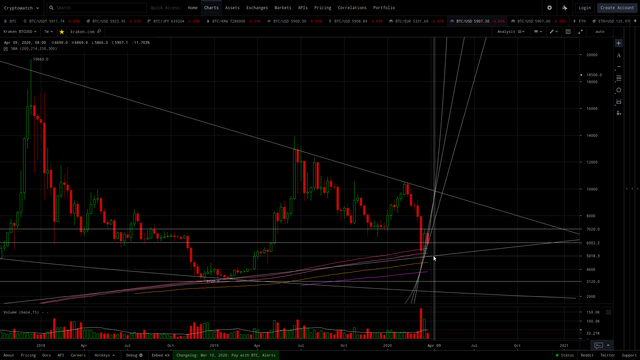
Task: Click the BTC group label in ticker bar
Action: tap(10, 21)
